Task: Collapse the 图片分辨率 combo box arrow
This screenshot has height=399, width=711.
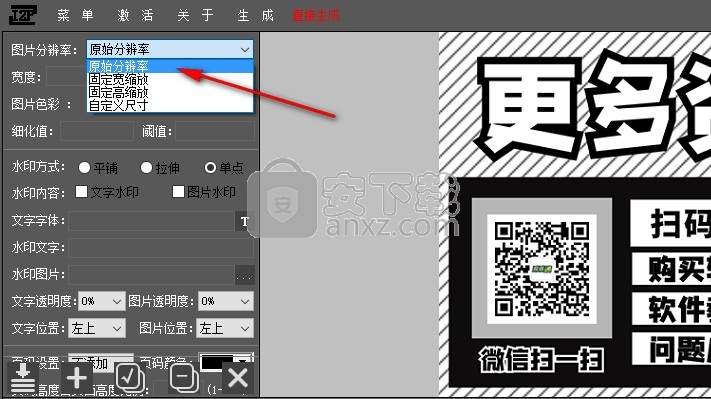Action: coord(245,49)
